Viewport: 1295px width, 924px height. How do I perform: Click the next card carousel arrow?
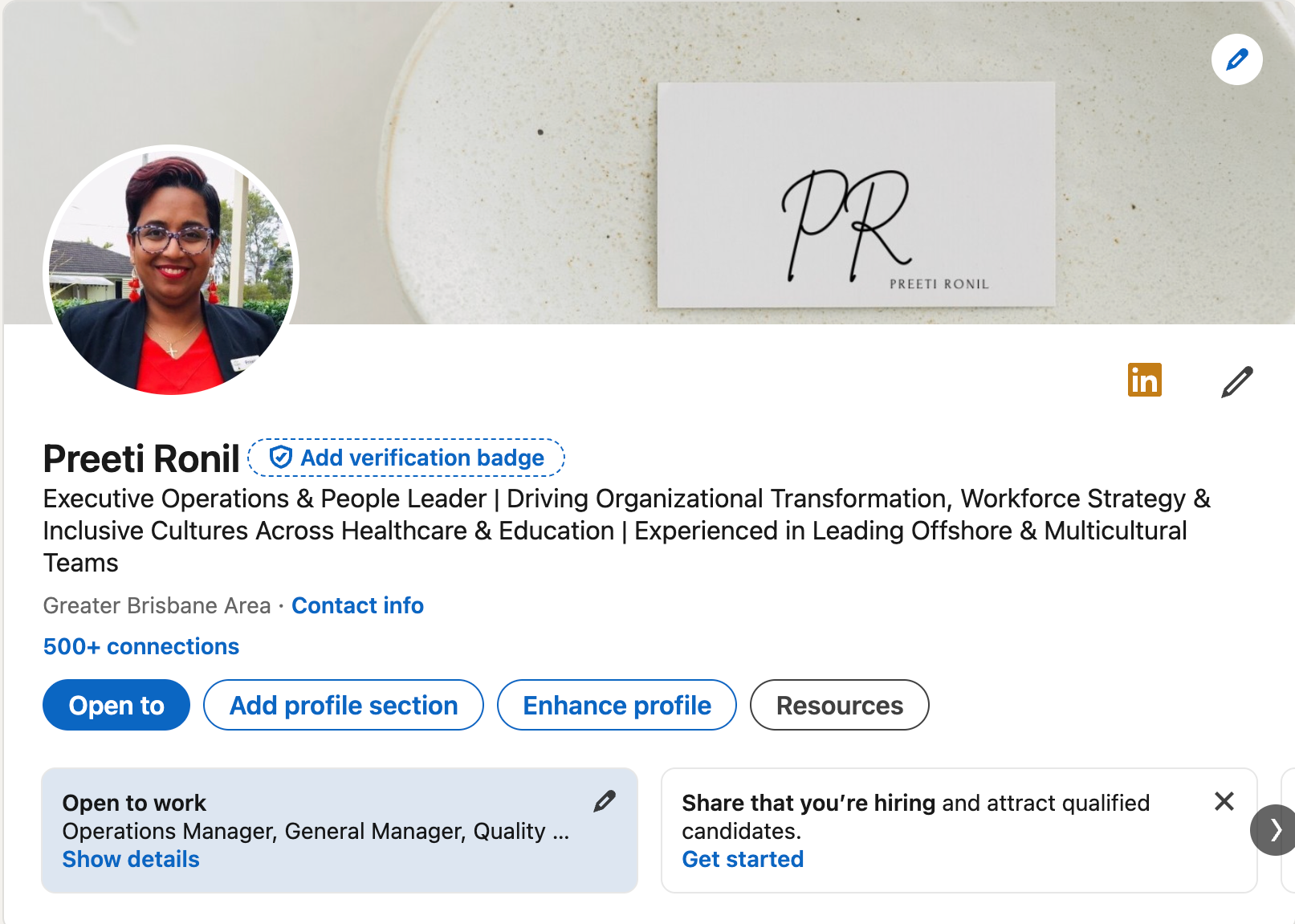coord(1274,829)
